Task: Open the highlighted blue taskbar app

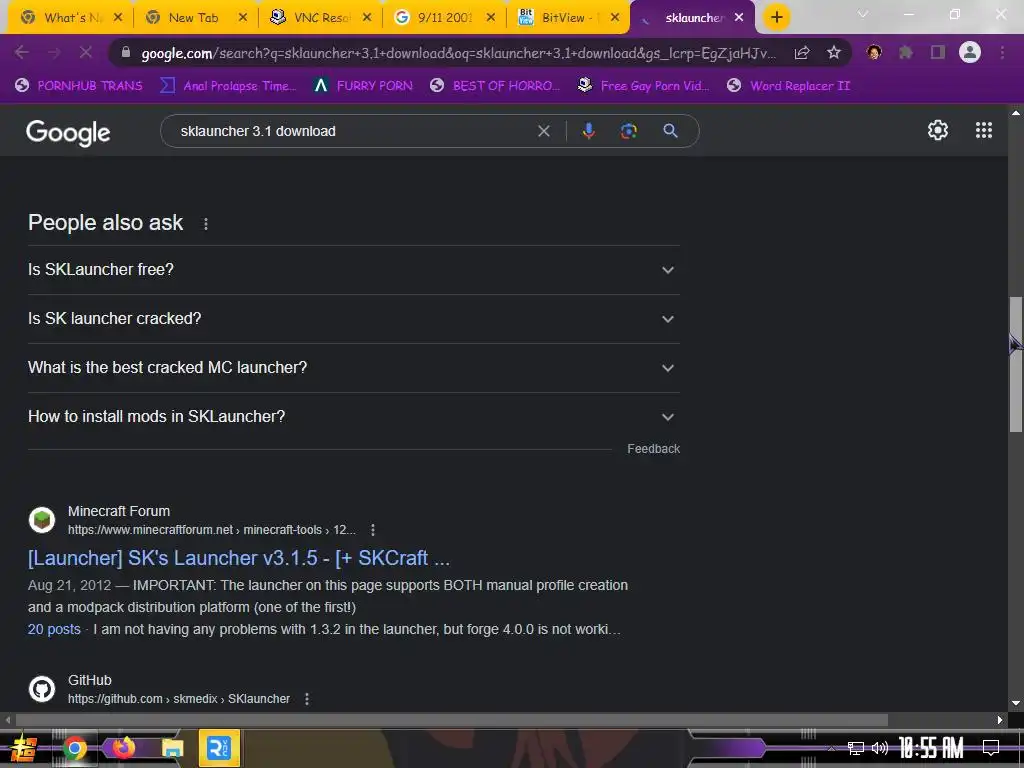Action: tap(219, 748)
